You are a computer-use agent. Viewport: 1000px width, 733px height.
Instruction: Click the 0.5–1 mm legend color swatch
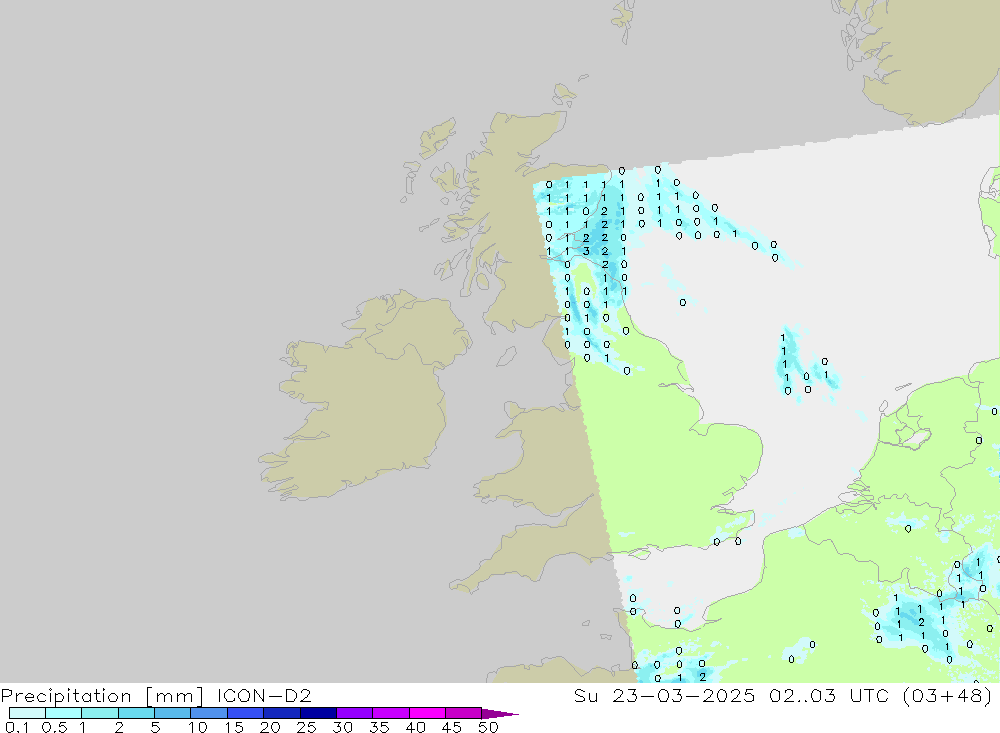63,713
